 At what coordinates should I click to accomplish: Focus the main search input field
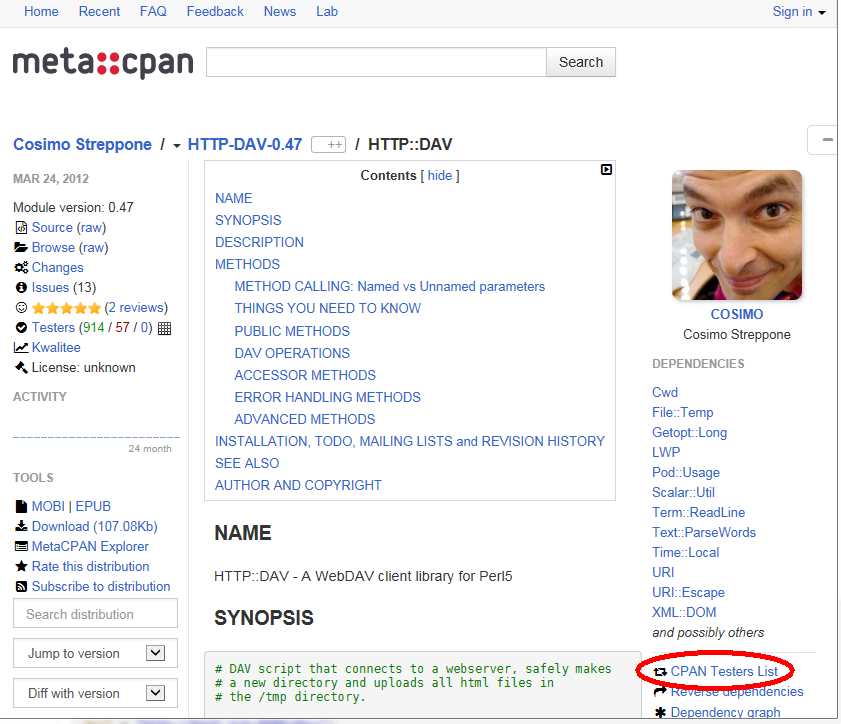[x=377, y=62]
